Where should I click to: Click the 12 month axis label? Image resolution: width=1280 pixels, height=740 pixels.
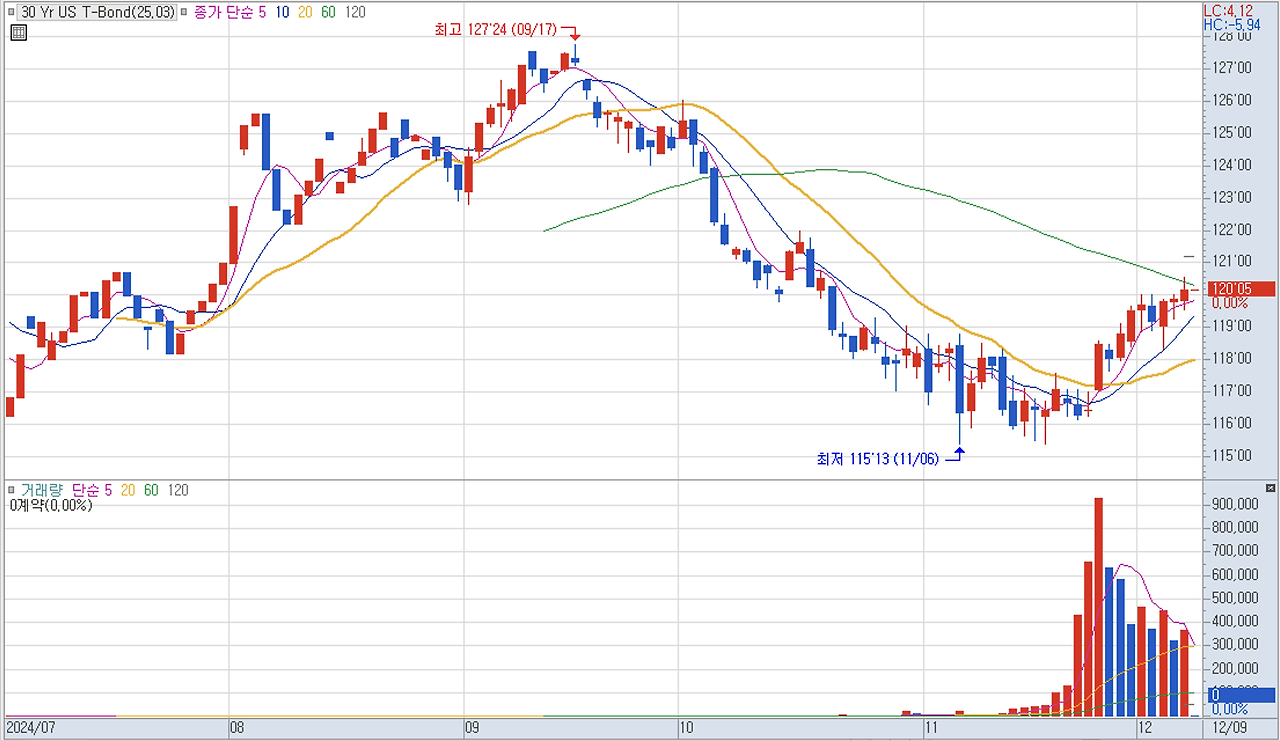(1145, 727)
